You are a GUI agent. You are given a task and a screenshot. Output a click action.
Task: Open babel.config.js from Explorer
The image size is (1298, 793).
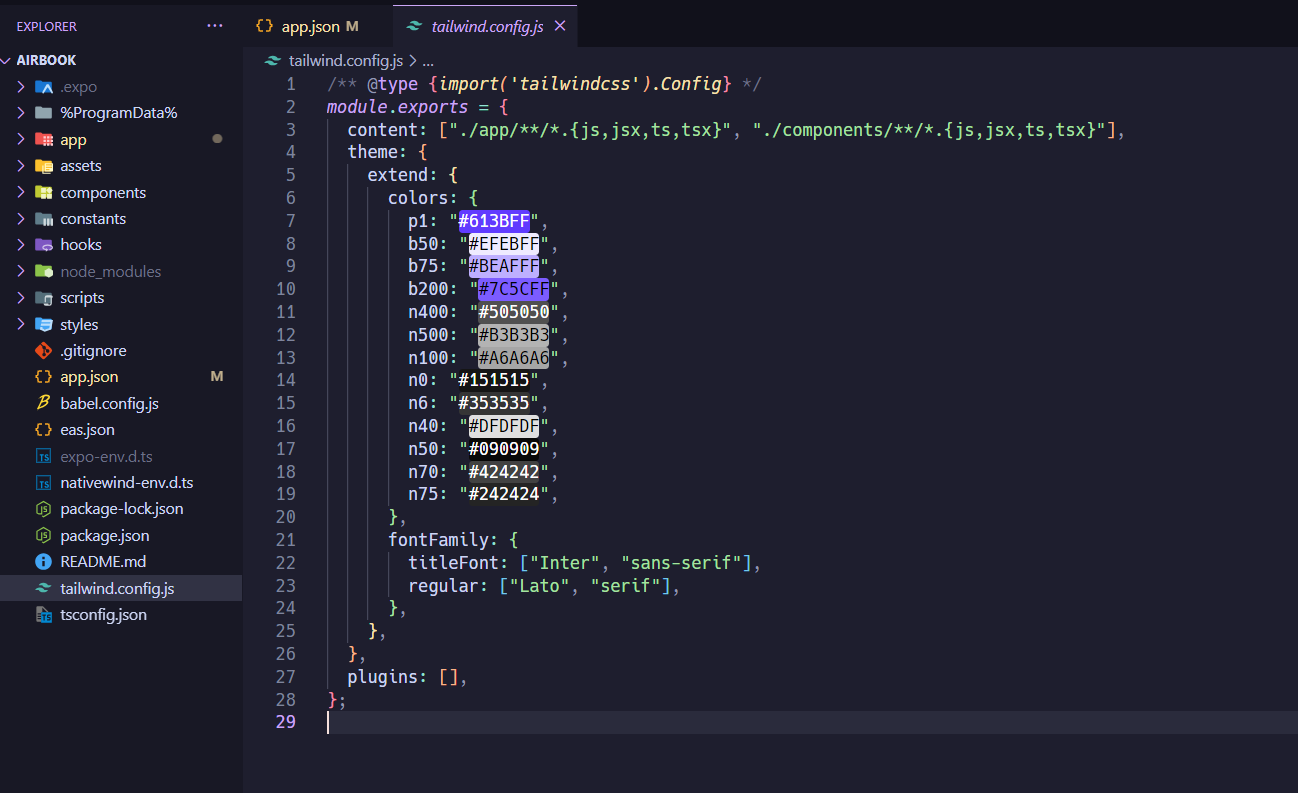(109, 404)
